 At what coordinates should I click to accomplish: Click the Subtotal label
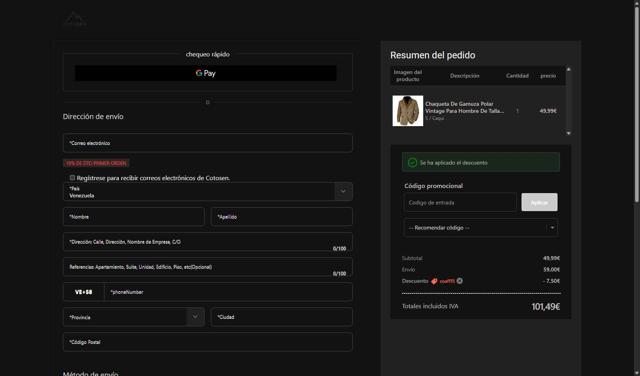coord(412,258)
